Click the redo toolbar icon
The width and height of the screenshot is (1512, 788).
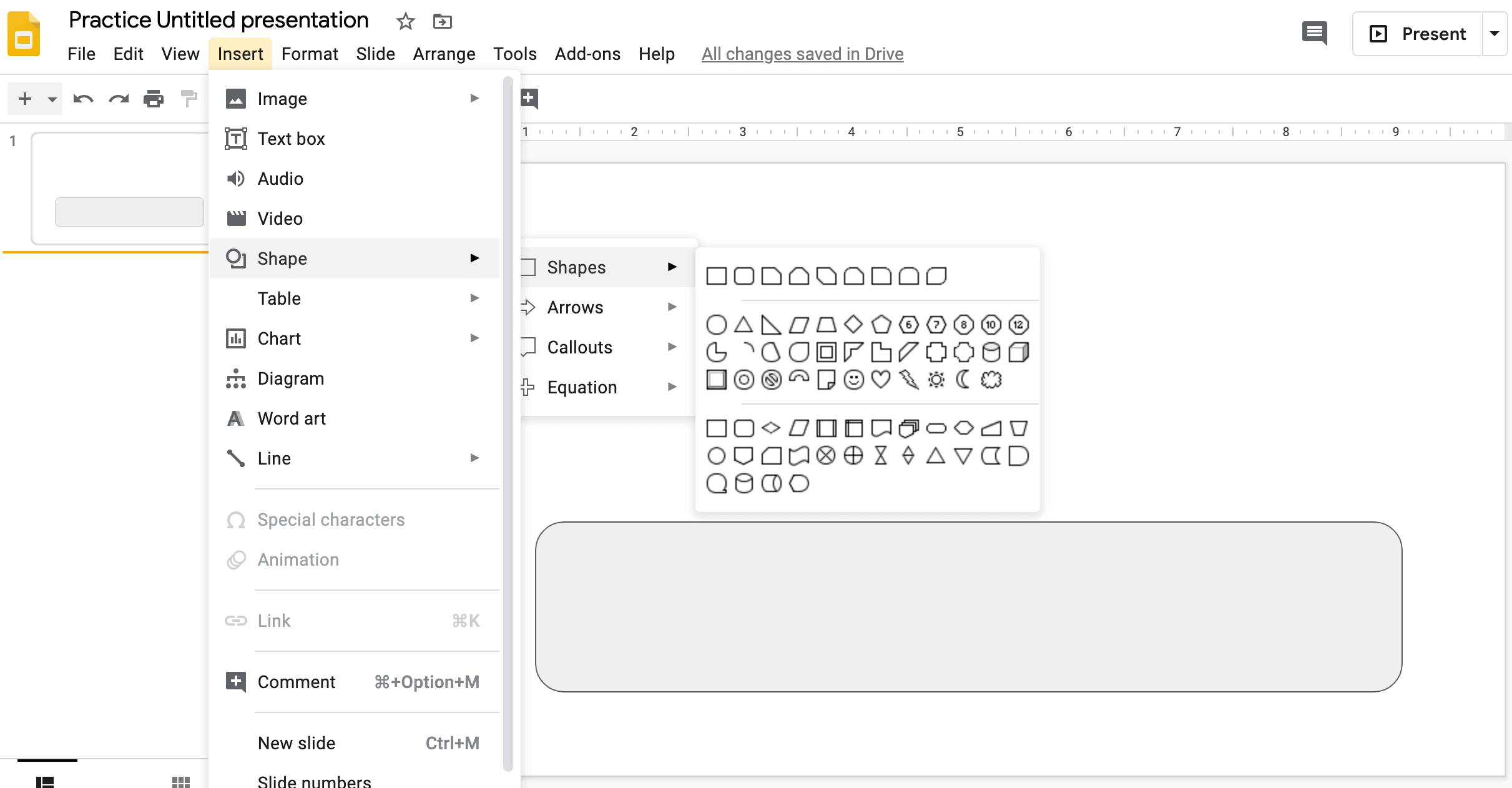point(119,99)
